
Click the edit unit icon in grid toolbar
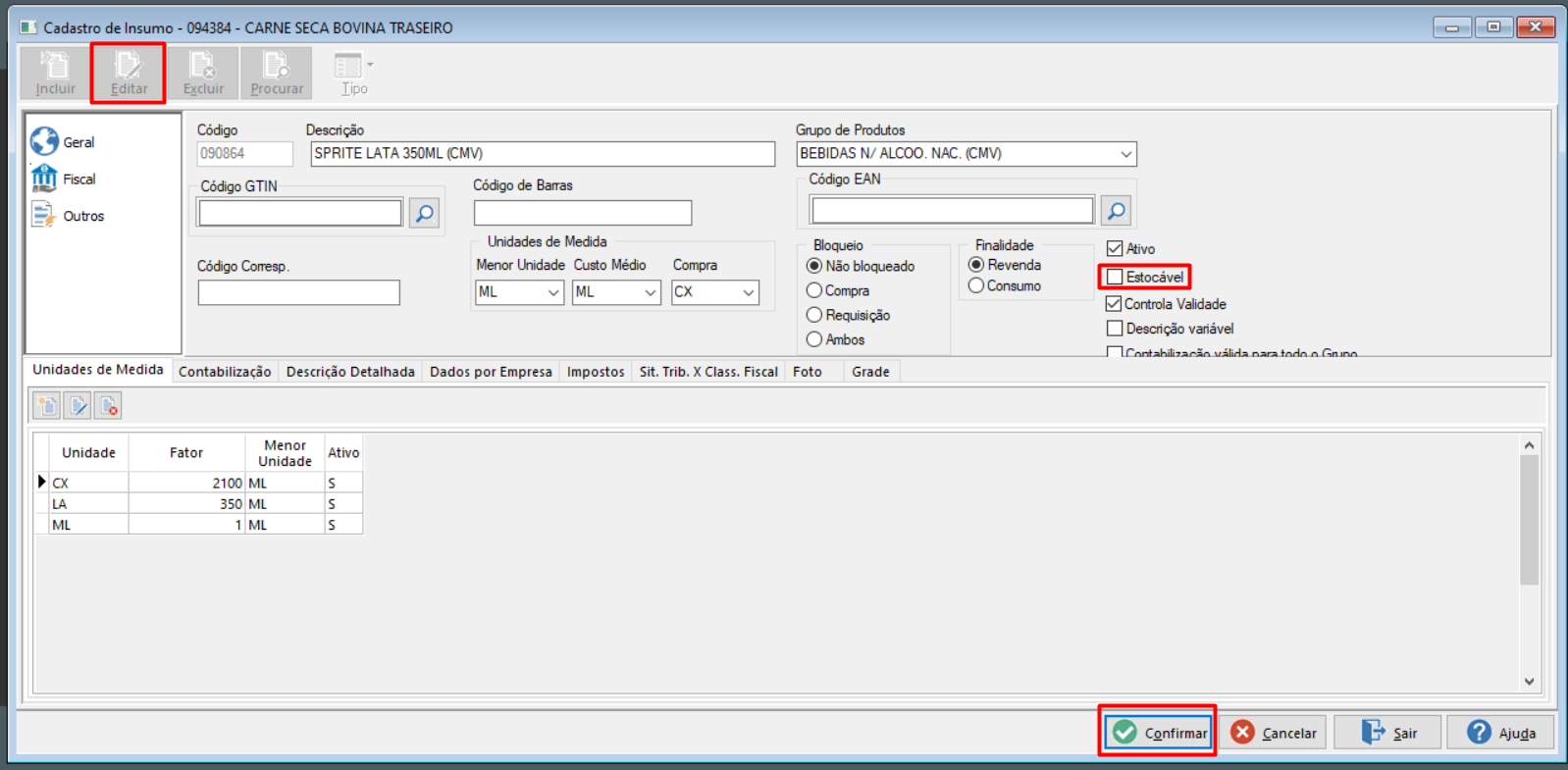pyautogui.click(x=78, y=406)
